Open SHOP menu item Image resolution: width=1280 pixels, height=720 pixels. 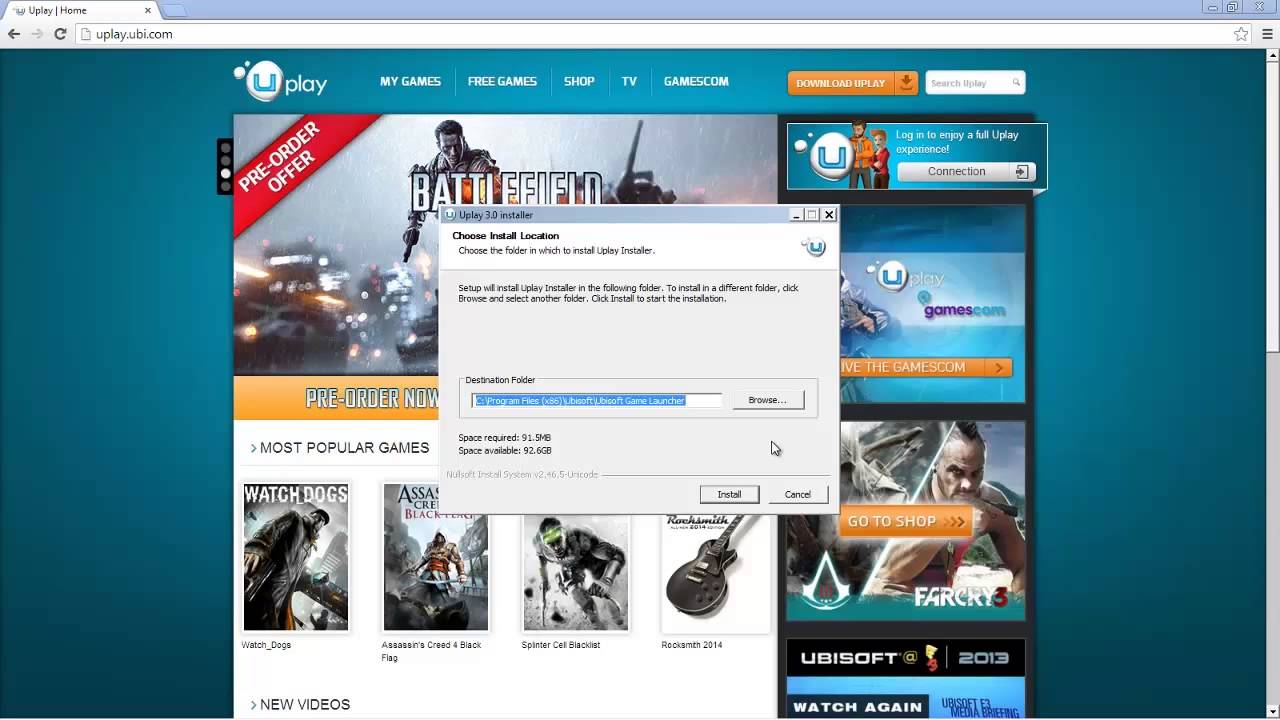click(x=579, y=82)
